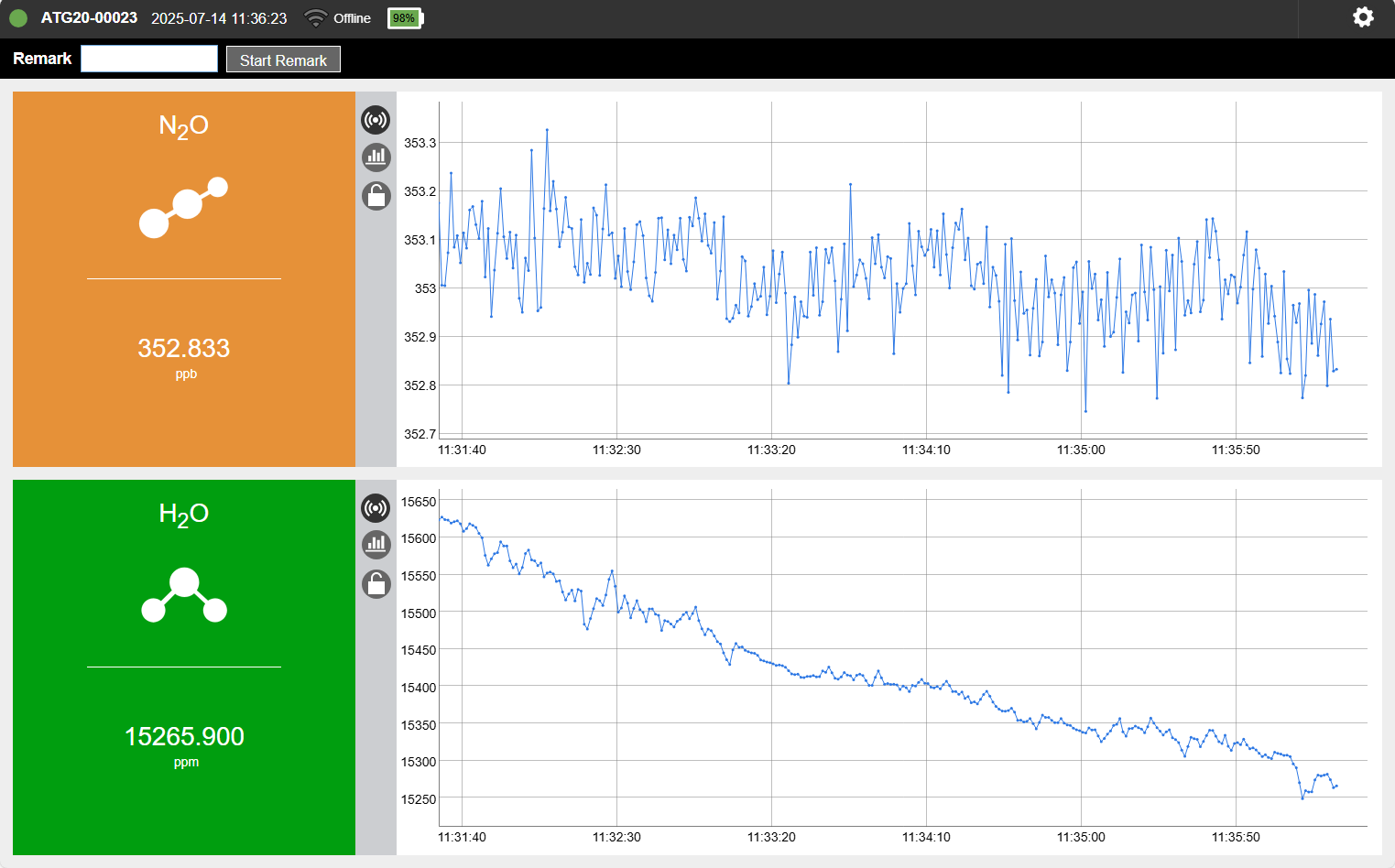Image resolution: width=1395 pixels, height=868 pixels.
Task: Toggle the N2O chart axis lock
Action: coord(376,195)
